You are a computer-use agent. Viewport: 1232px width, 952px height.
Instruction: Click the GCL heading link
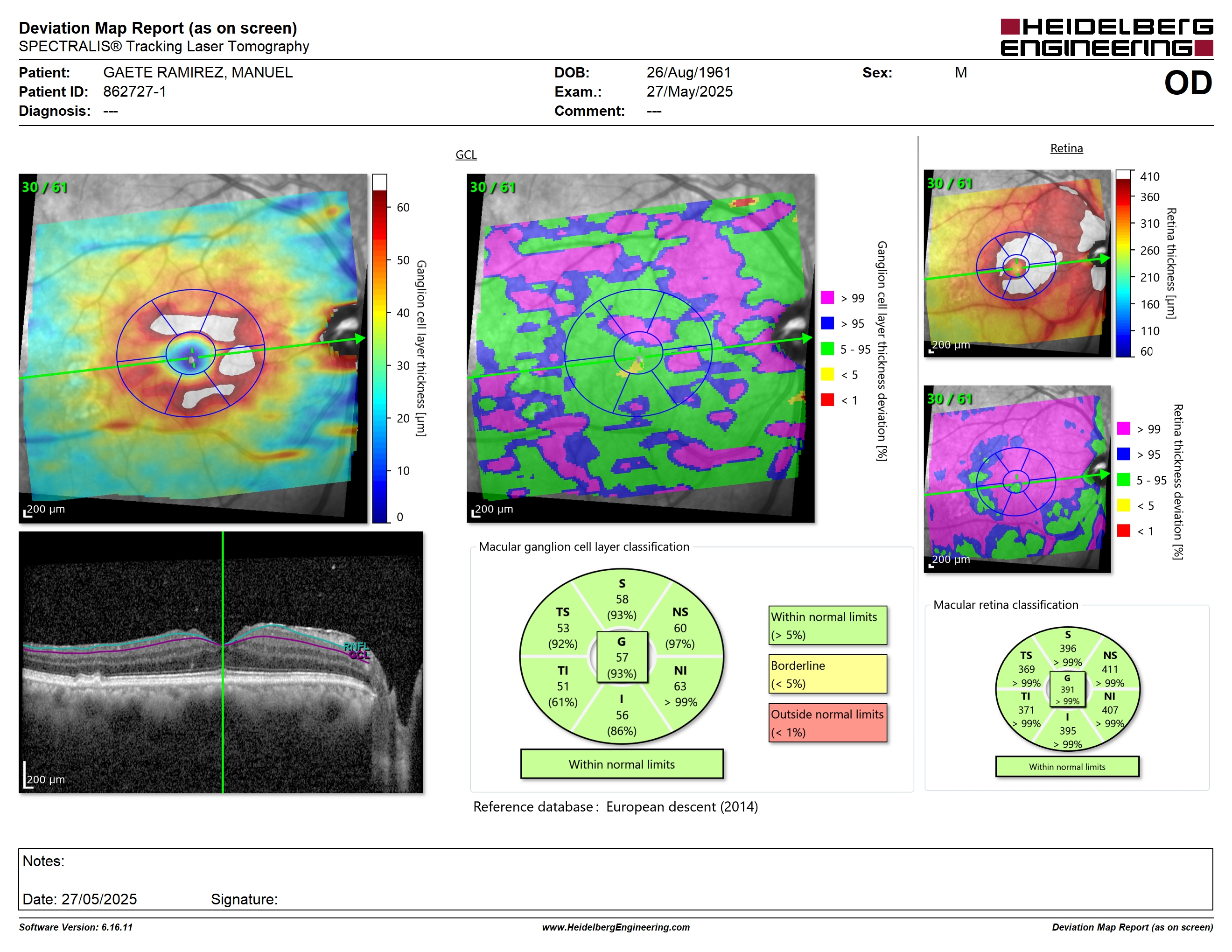[x=466, y=154]
